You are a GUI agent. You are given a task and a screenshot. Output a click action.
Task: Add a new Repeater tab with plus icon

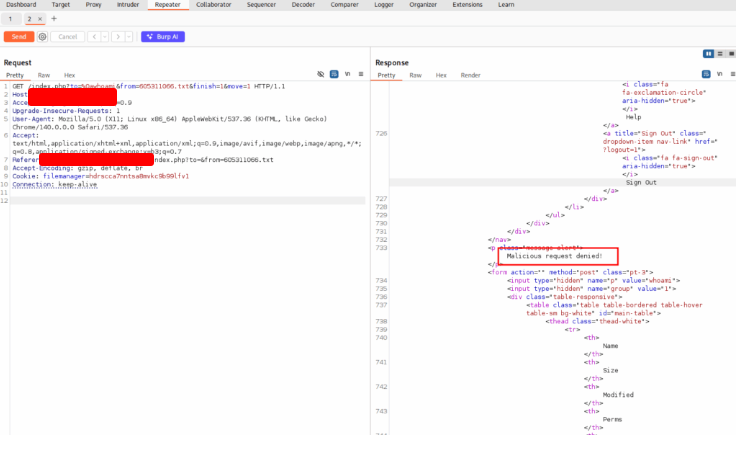(x=54, y=19)
